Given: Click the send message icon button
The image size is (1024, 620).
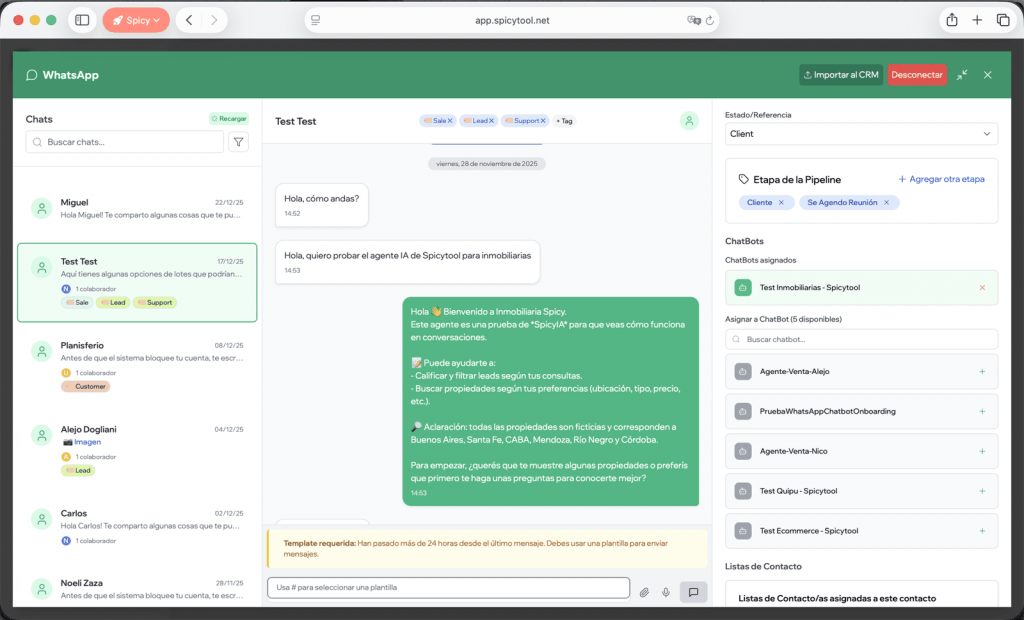Looking at the screenshot, I should (x=692, y=592).
